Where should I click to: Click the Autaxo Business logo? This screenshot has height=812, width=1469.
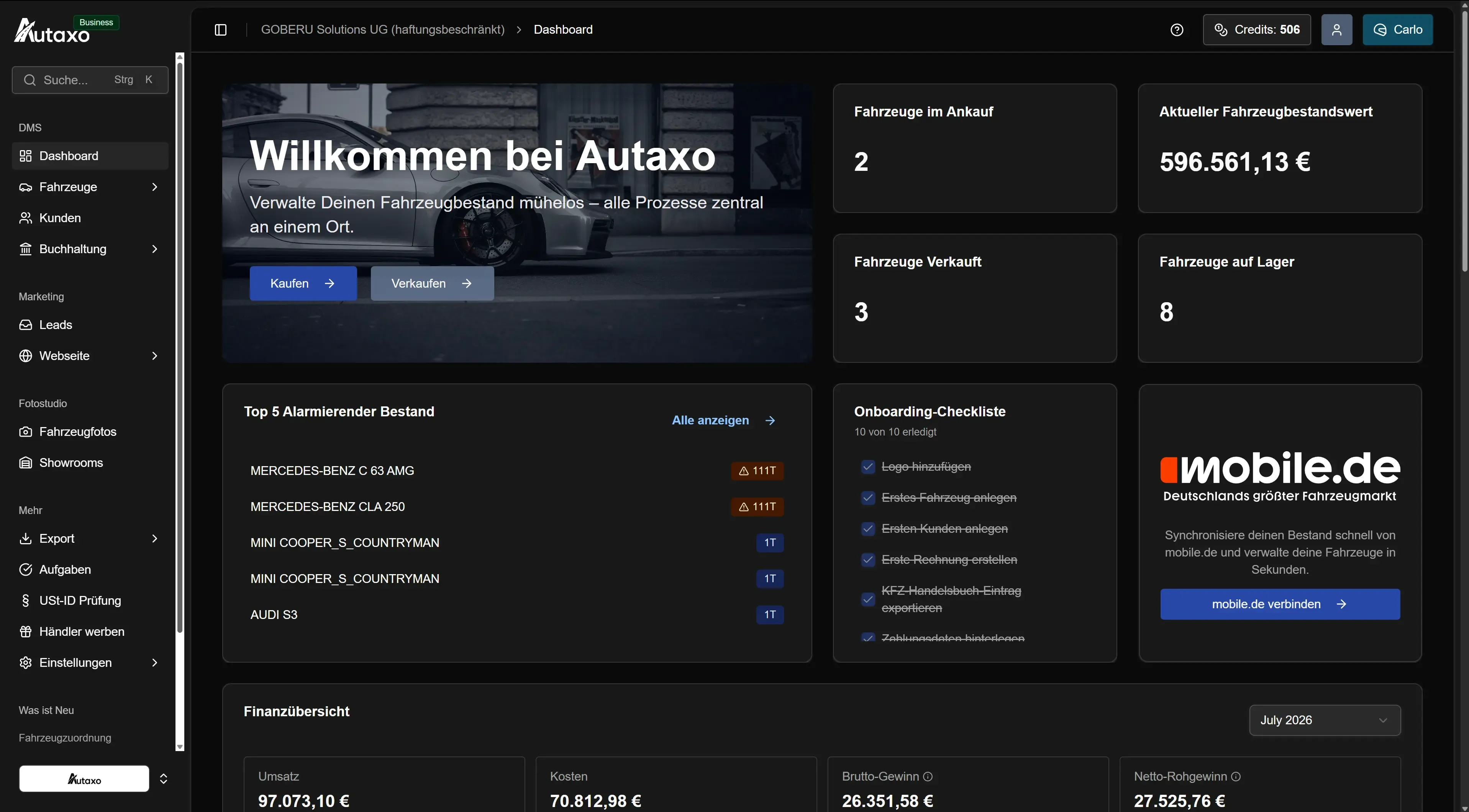[x=66, y=30]
